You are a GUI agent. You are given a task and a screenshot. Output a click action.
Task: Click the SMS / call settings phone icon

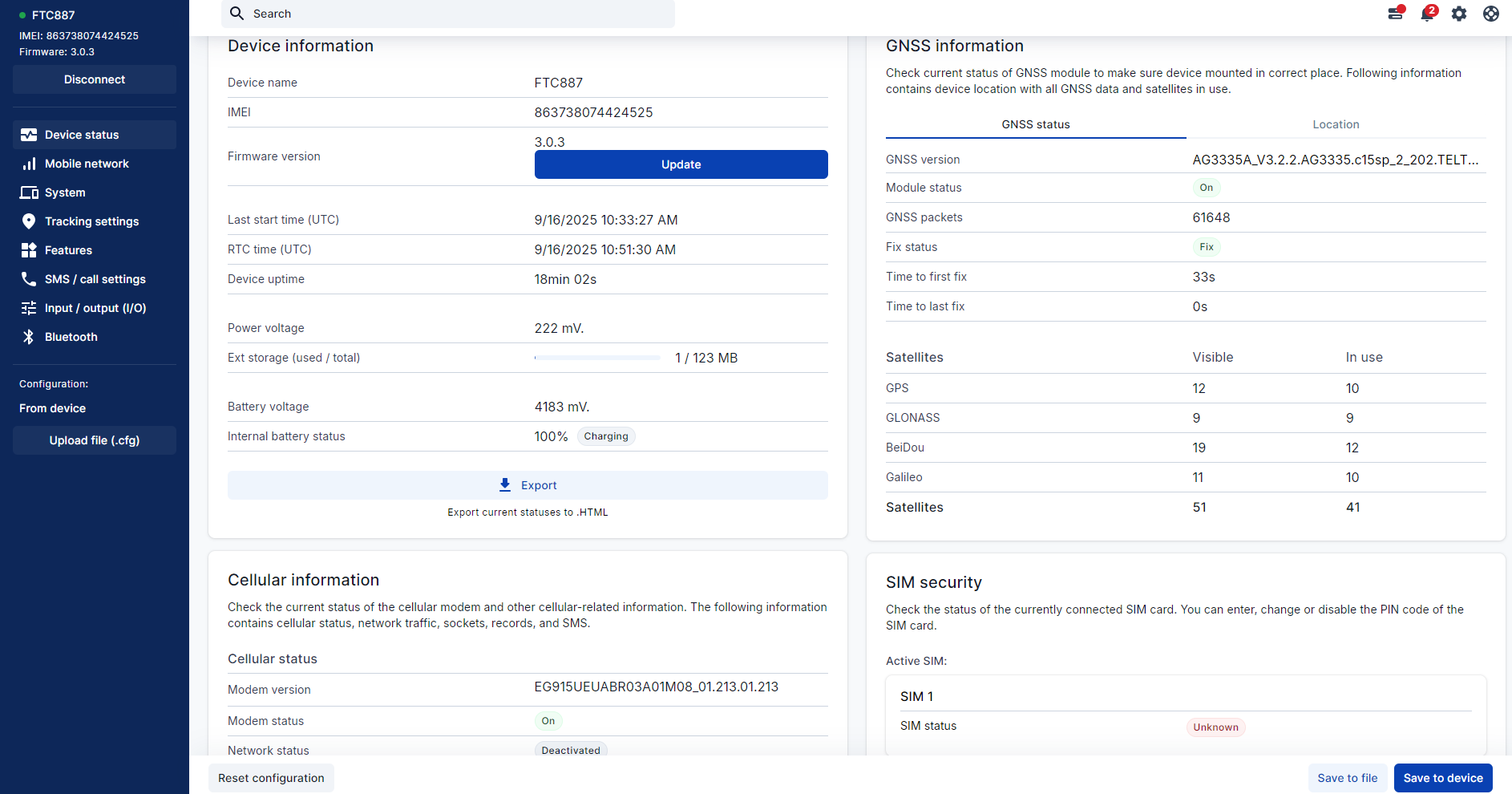(x=29, y=279)
